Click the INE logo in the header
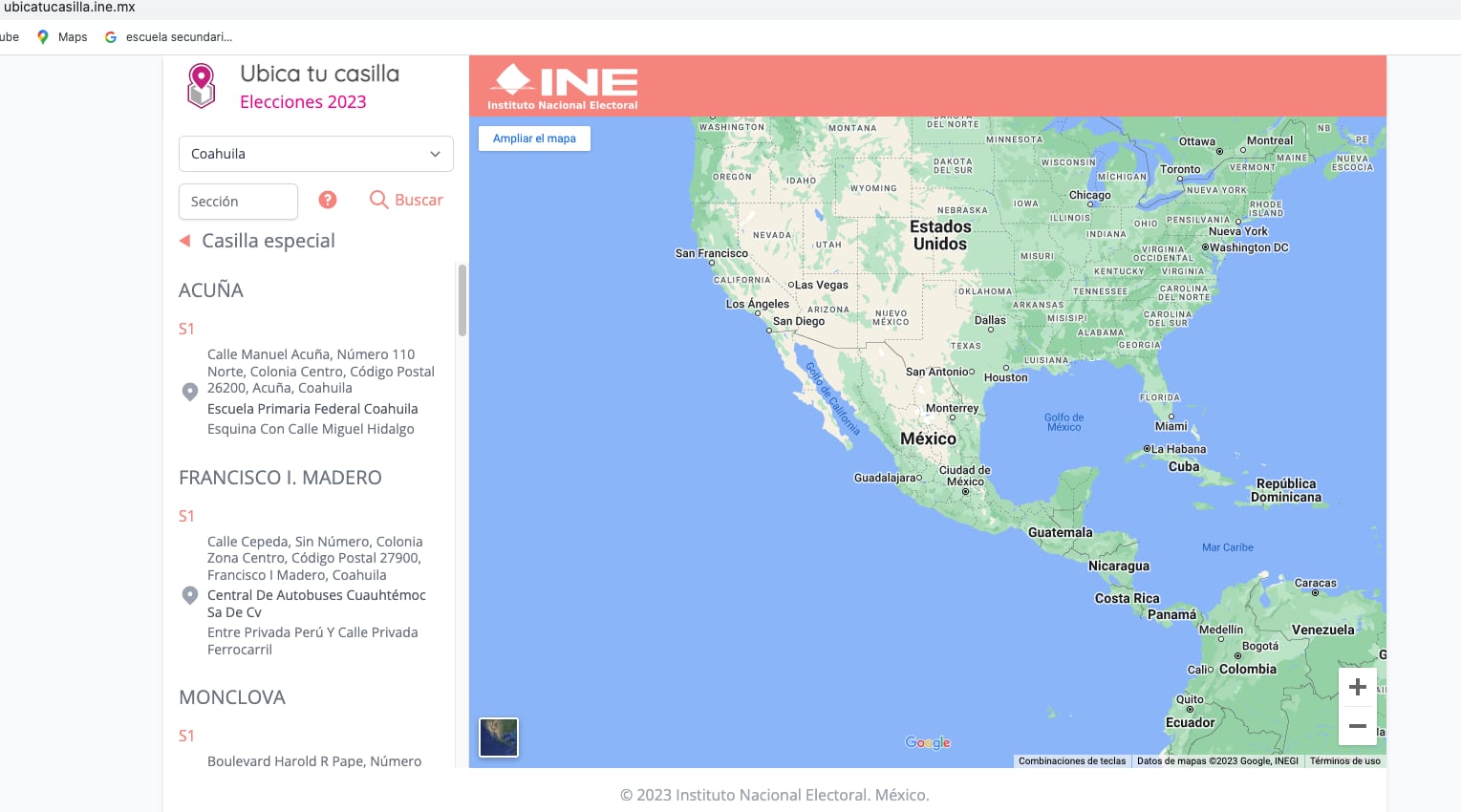 pyautogui.click(x=563, y=87)
